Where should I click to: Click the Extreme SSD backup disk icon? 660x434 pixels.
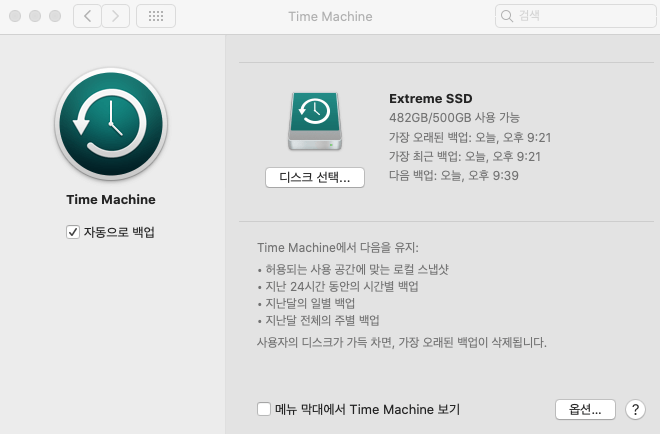pyautogui.click(x=315, y=121)
